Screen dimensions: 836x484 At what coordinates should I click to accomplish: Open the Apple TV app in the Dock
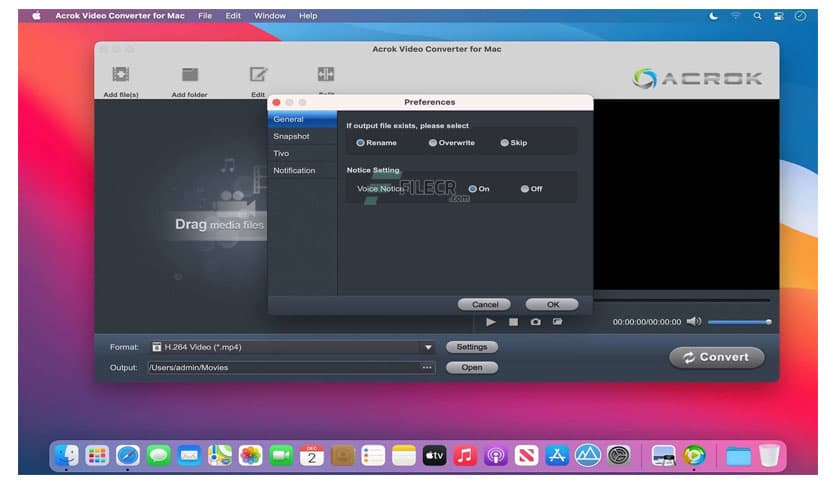435,456
